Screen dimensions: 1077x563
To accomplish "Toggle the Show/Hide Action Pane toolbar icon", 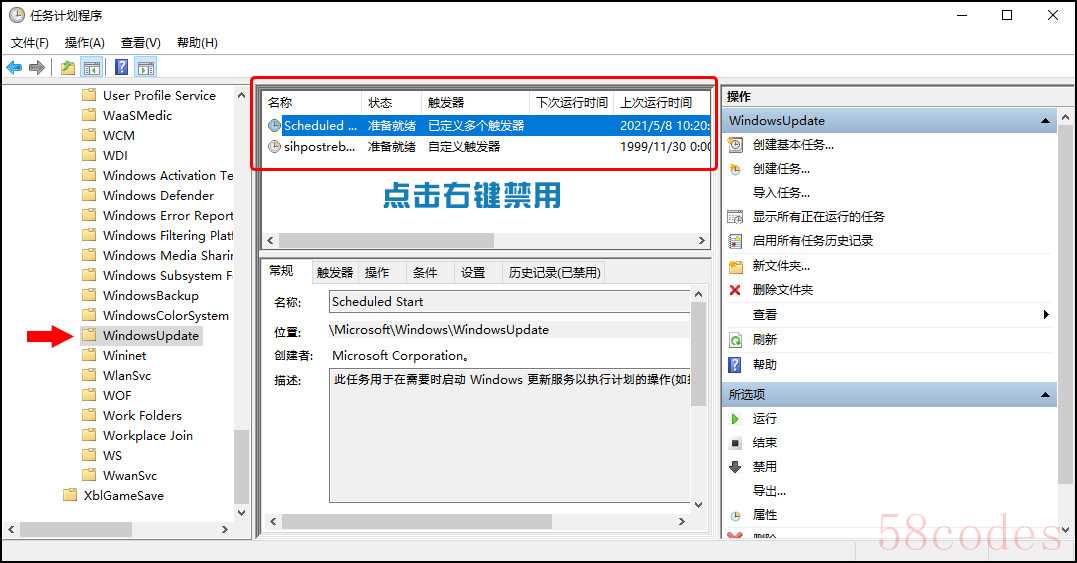I will (146, 68).
